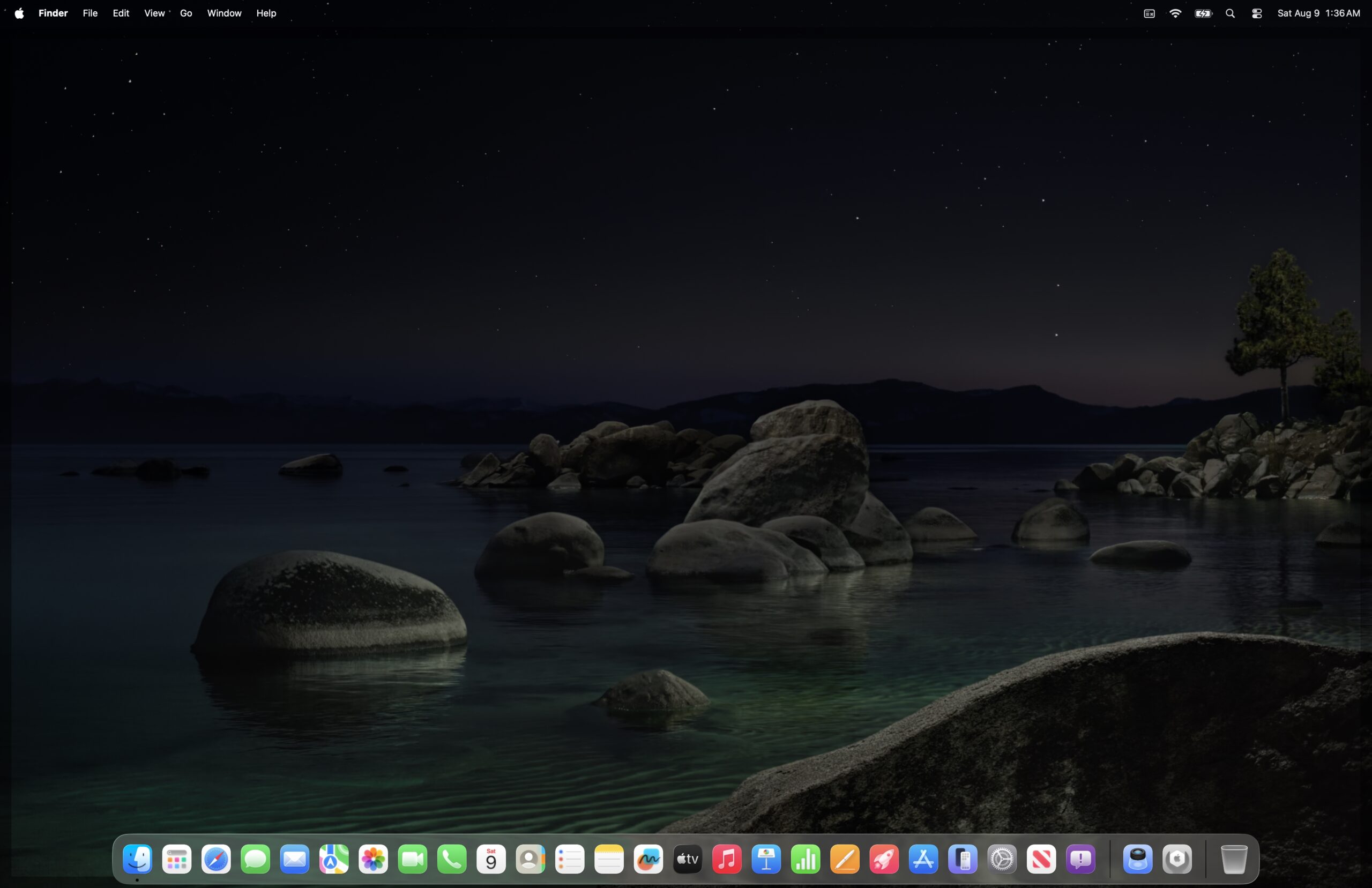Open the File menu
This screenshot has width=1372, height=888.
[90, 13]
